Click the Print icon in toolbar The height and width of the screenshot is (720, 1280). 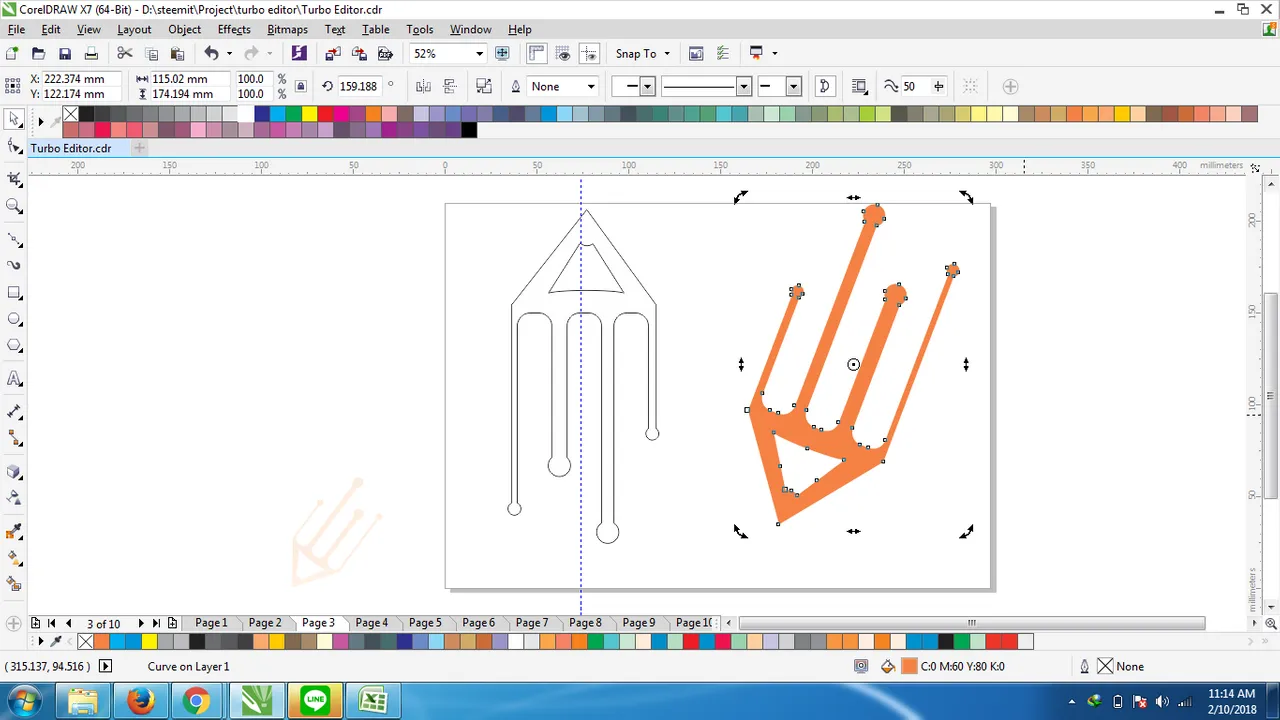point(91,54)
